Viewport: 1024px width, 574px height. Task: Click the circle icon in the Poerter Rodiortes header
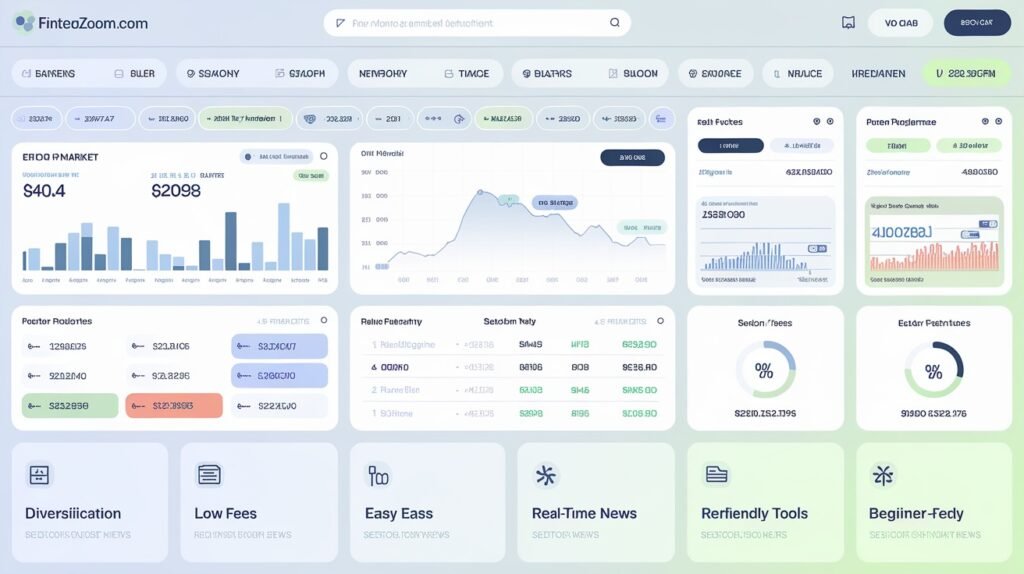(323, 321)
